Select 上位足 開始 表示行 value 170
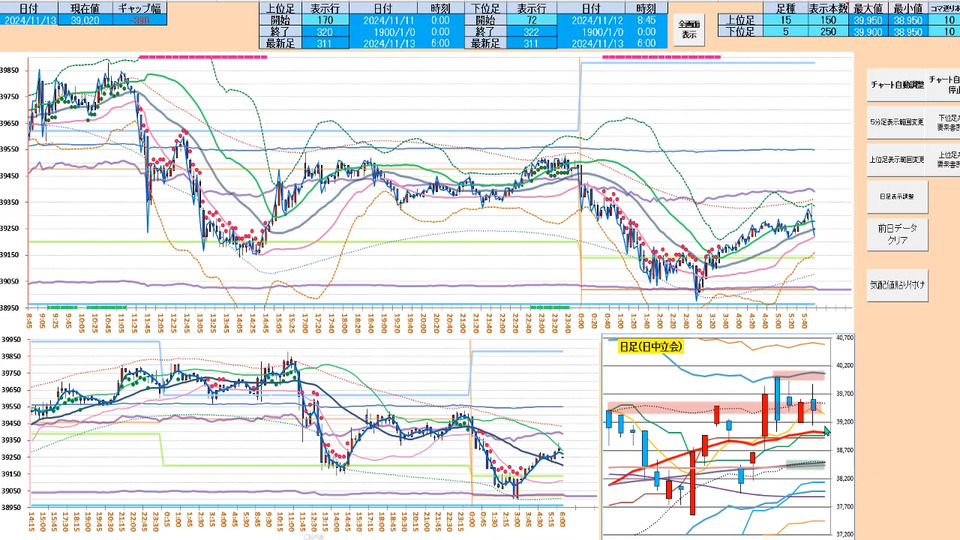 point(325,20)
